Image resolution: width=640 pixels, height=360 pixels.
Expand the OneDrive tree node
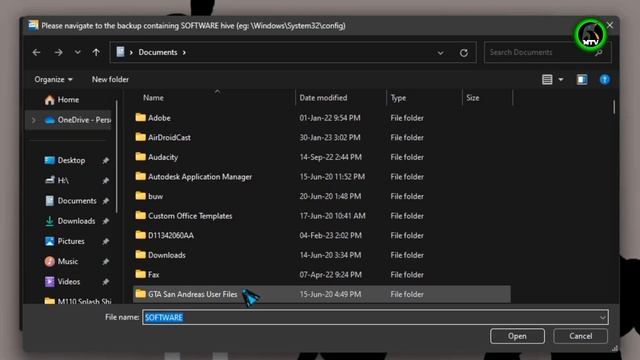33,120
